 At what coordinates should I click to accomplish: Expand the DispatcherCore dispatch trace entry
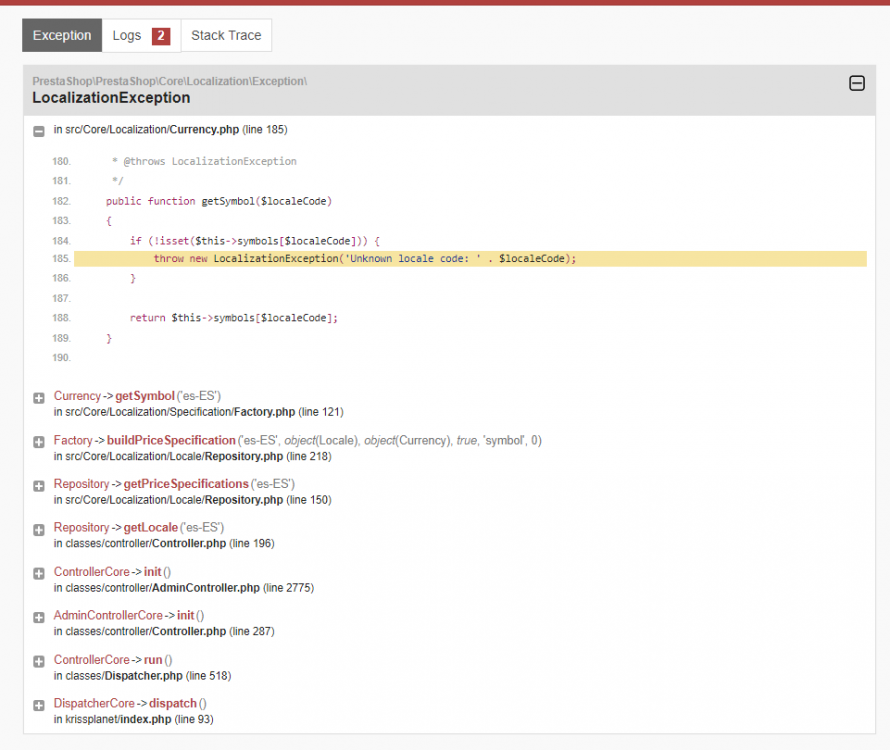[39, 705]
